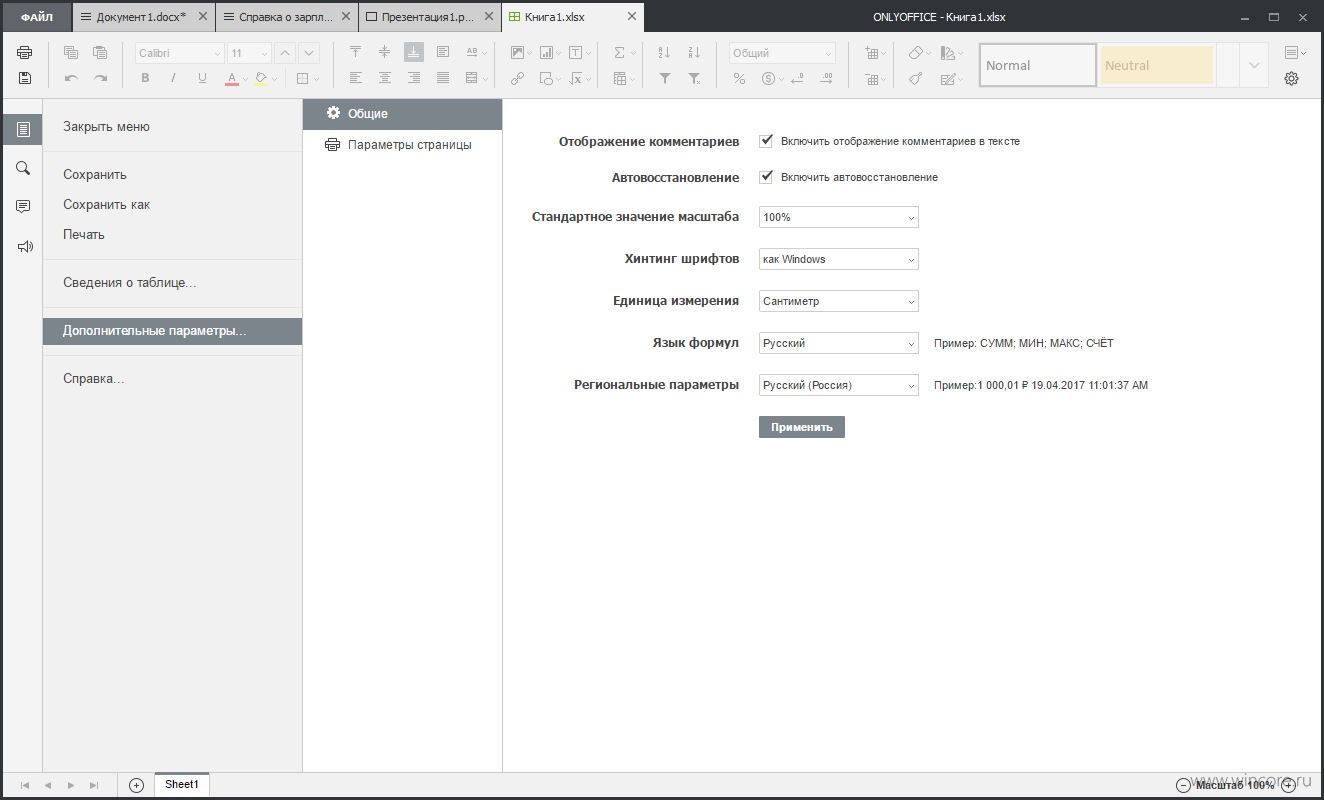Viewport: 1324px width, 800px height.
Task: Click the 'Применить' button
Action: click(x=802, y=427)
